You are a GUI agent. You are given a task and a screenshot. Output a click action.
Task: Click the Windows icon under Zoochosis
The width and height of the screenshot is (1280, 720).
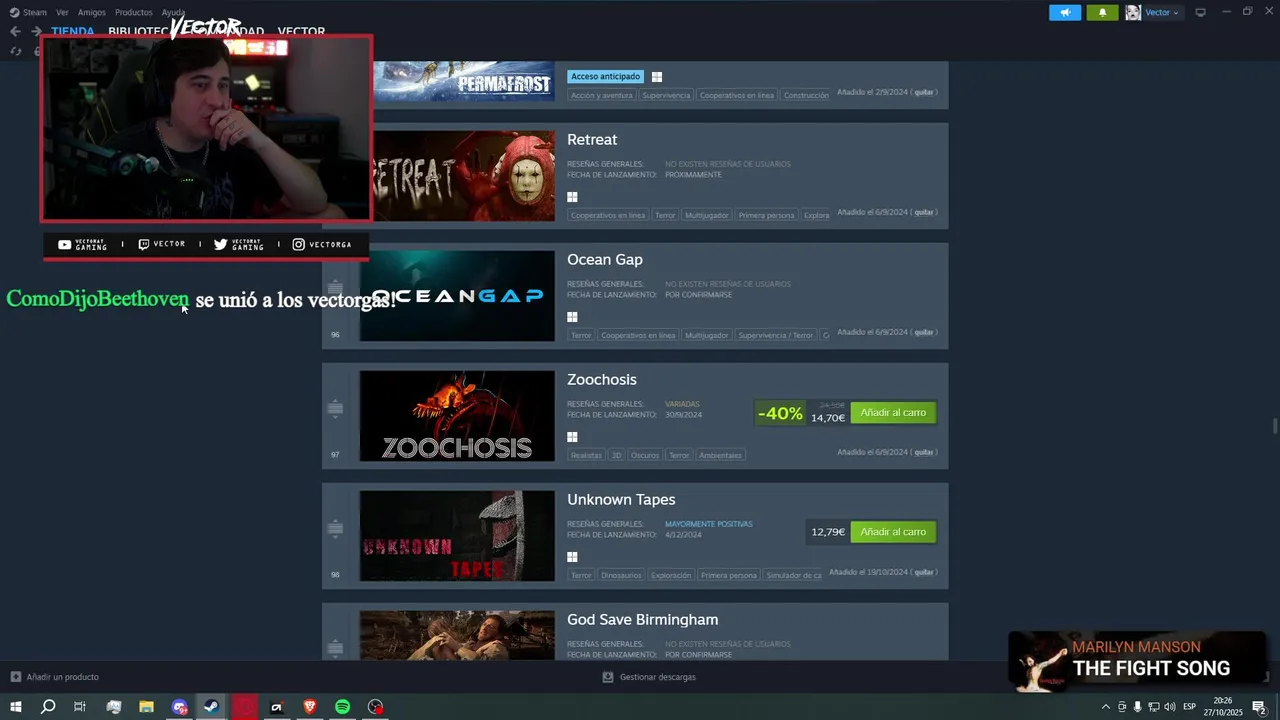572,437
